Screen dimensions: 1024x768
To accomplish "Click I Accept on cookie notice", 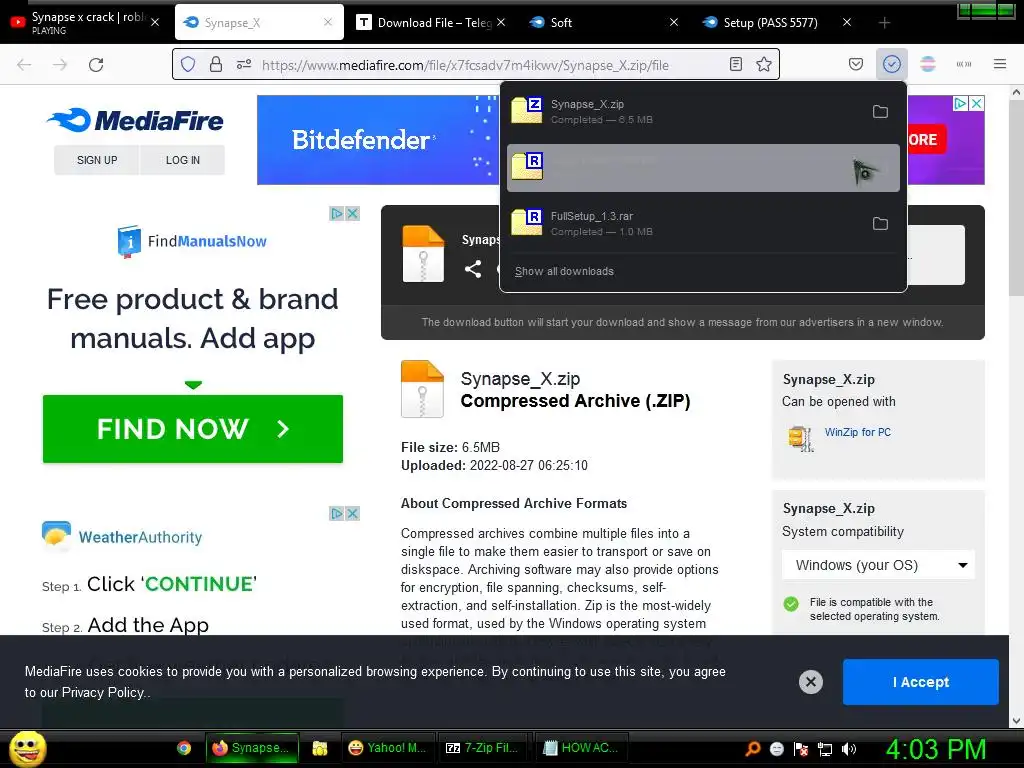I will [x=921, y=682].
